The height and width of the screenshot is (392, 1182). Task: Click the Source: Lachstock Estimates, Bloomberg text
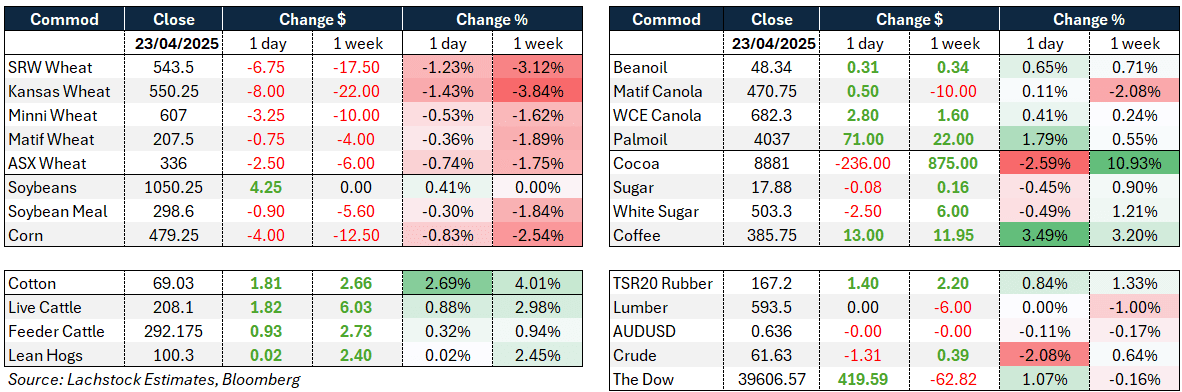pyautogui.click(x=154, y=379)
